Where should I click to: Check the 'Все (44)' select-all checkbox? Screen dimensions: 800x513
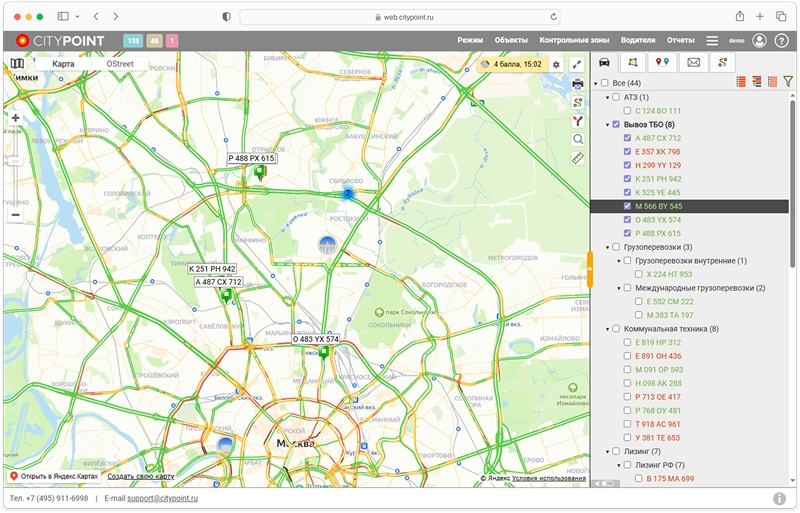tap(604, 83)
